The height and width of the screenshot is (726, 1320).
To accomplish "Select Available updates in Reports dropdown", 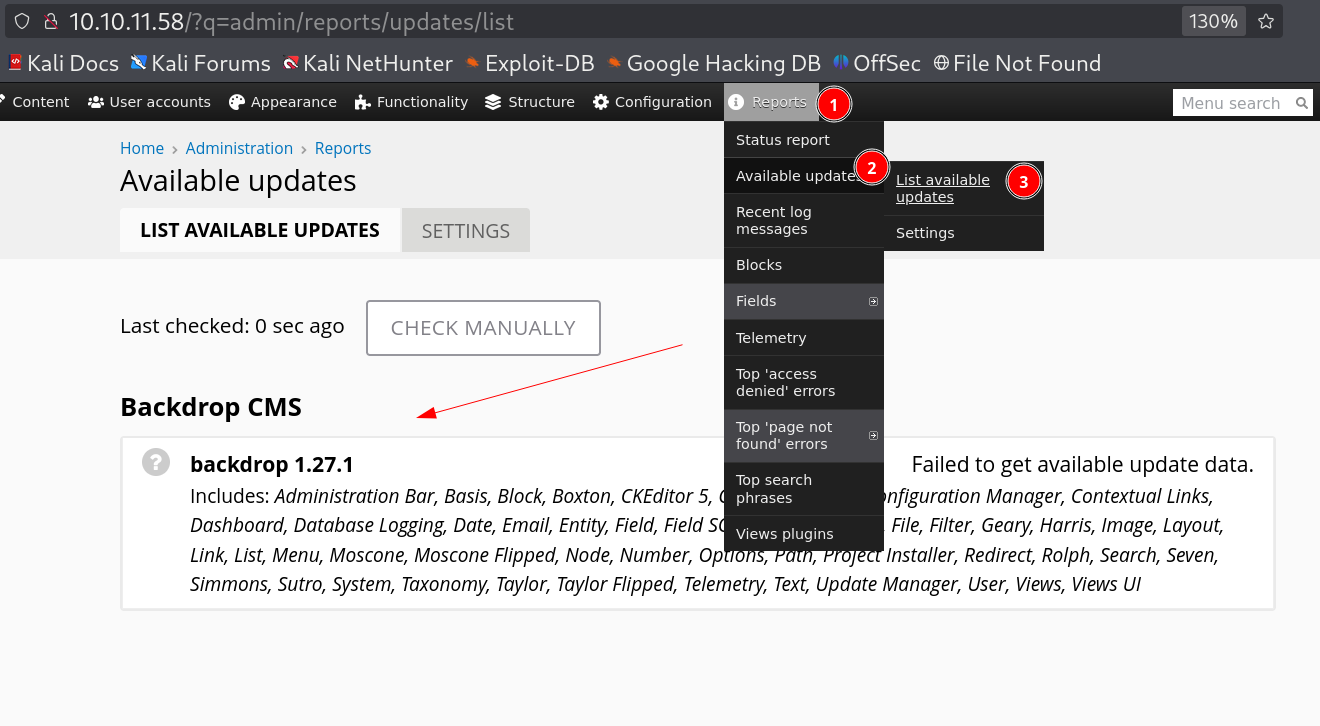I will tap(804, 176).
